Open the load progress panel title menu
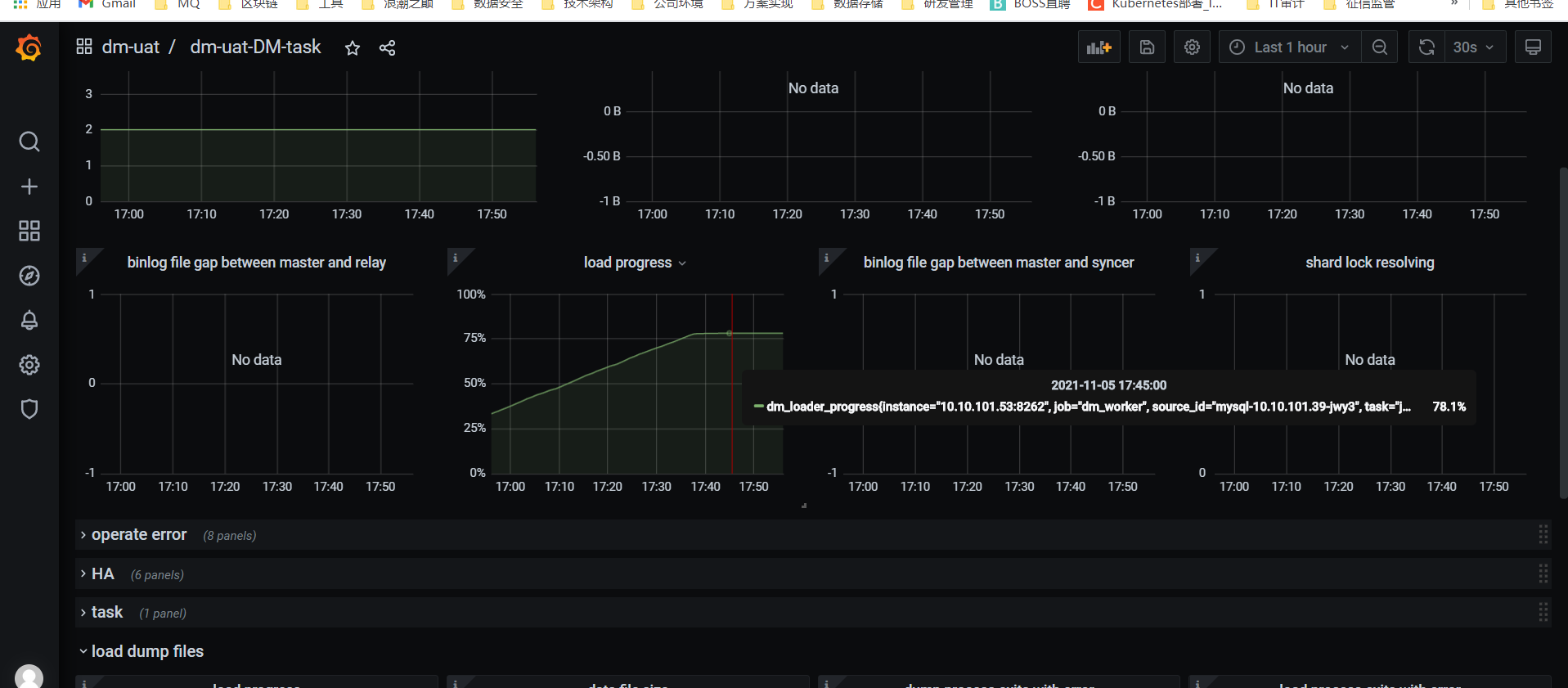1568x688 pixels. pos(635,263)
